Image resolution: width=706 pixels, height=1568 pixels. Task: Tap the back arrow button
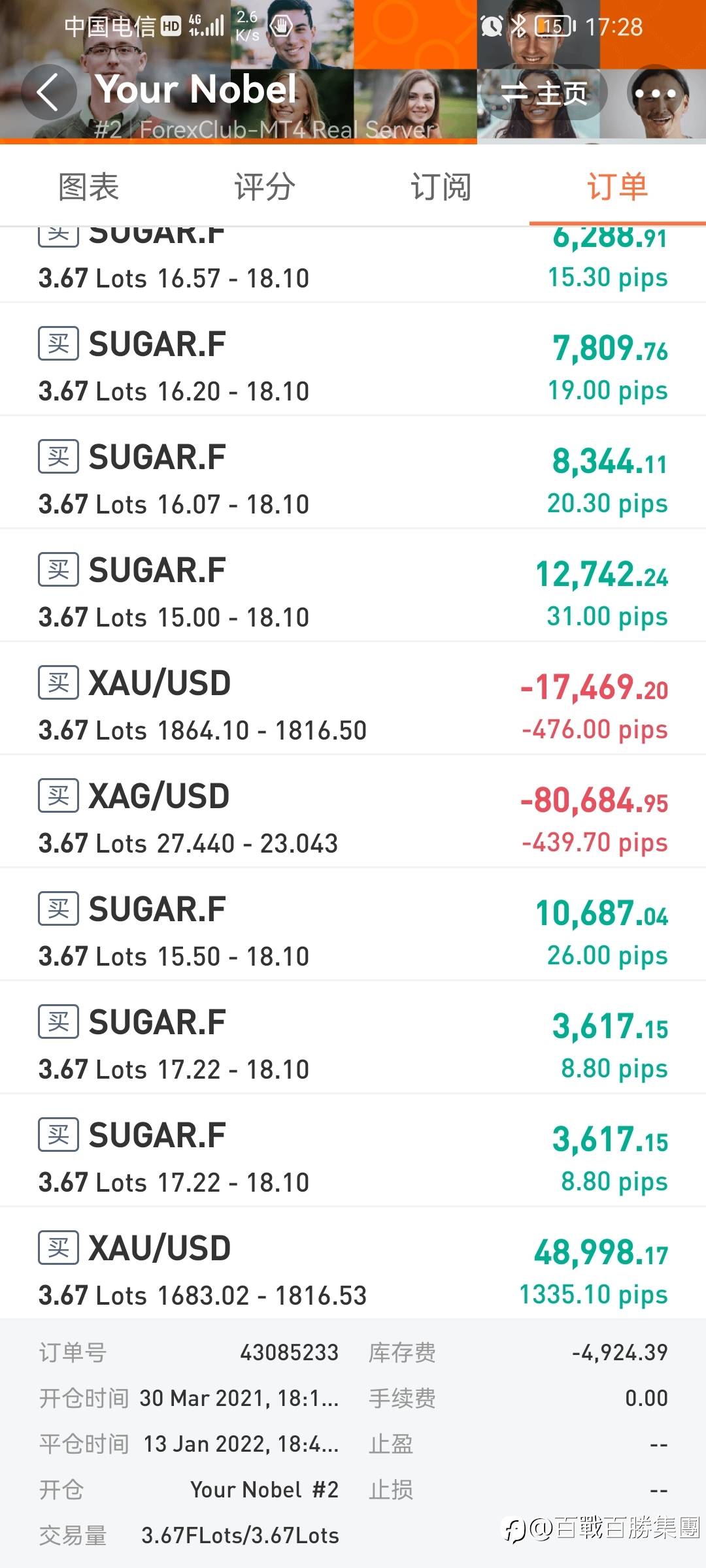48,92
